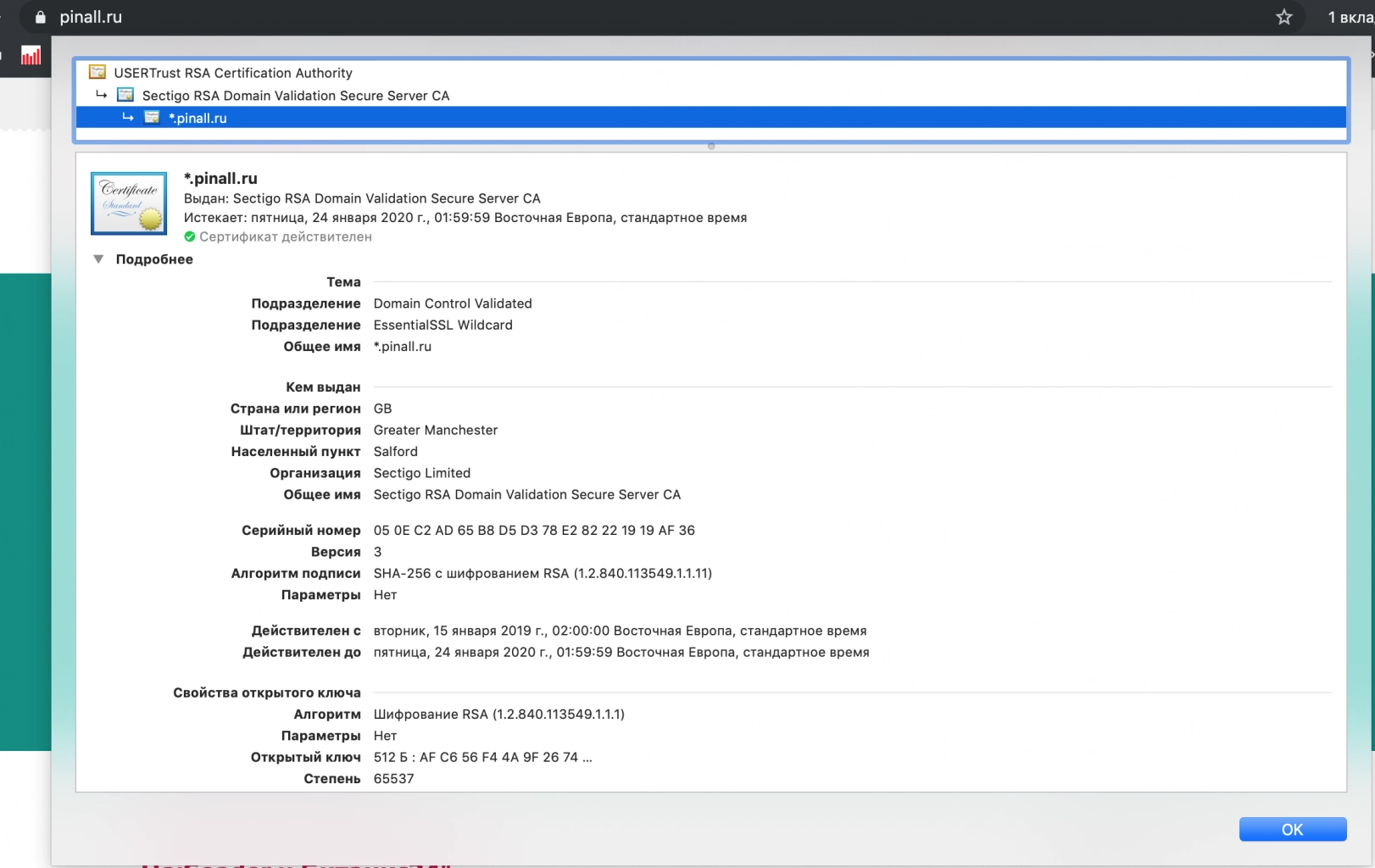1375x868 pixels.
Task: Click the serial number value
Action: tap(534, 531)
